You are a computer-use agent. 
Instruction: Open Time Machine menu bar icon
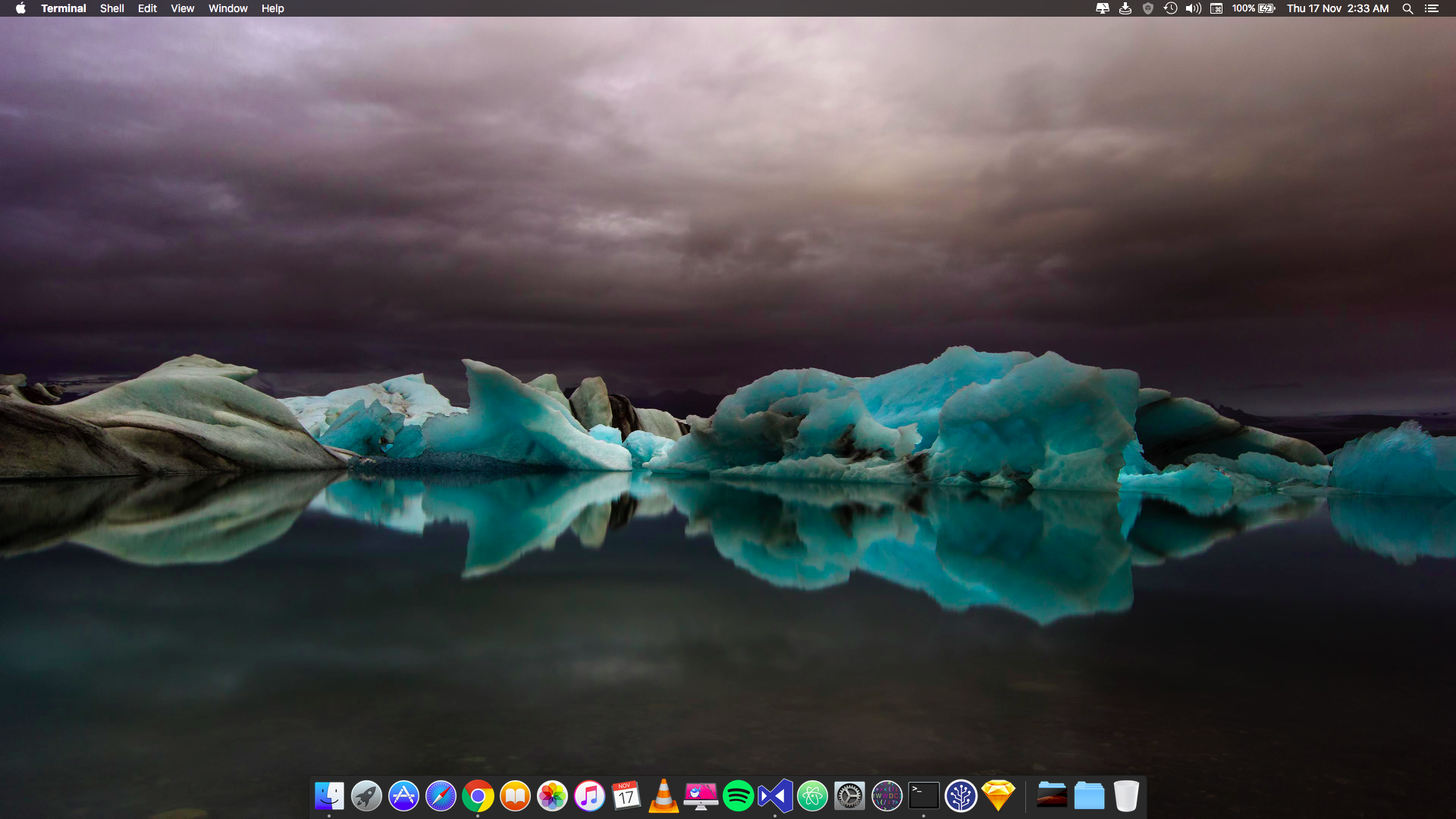click(1170, 8)
